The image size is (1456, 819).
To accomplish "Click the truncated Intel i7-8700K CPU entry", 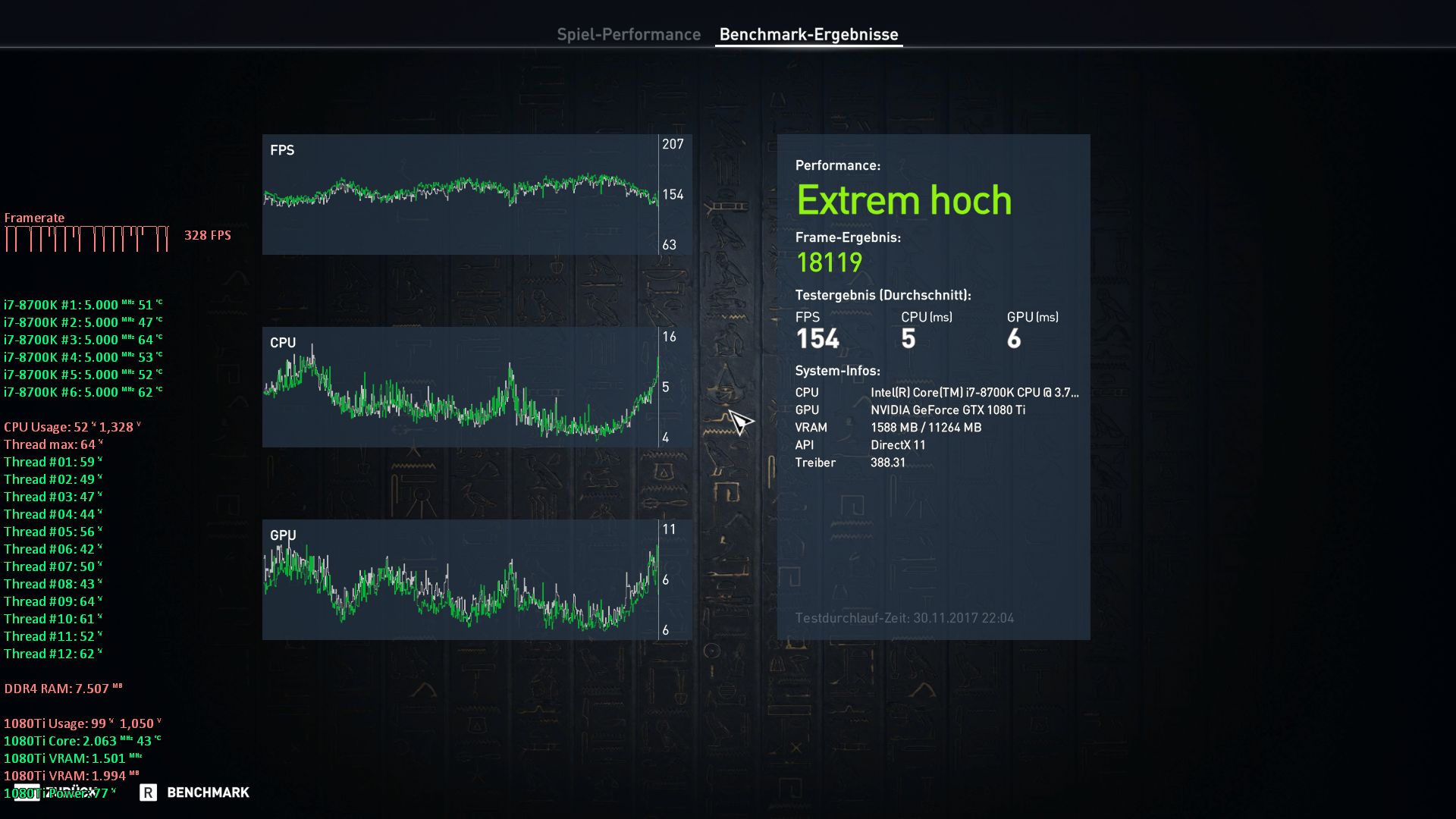I will coord(974,393).
